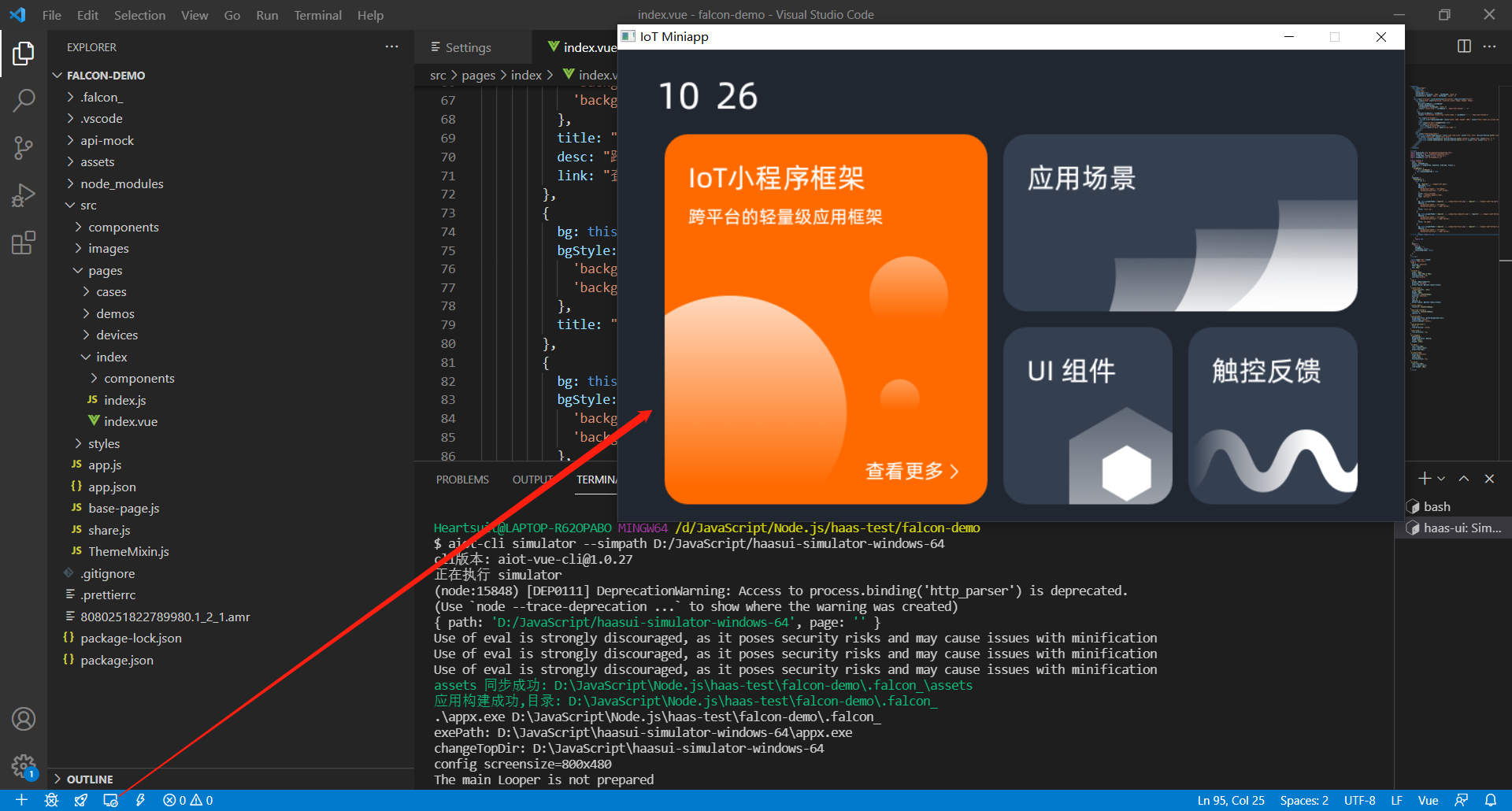Open the Search view in the activity bar
The width and height of the screenshot is (1512, 811).
click(x=24, y=100)
